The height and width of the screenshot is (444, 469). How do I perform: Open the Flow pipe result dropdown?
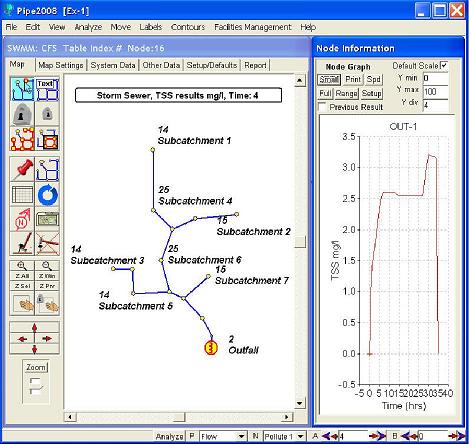point(222,436)
